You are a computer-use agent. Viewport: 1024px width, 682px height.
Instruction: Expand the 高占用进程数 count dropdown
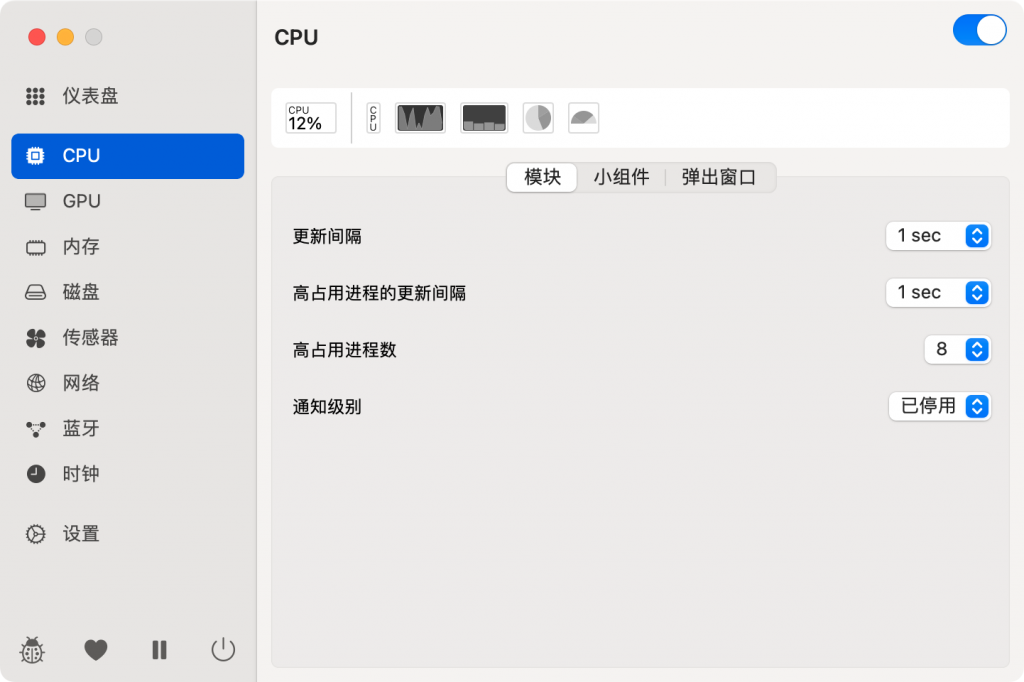[x=958, y=349]
